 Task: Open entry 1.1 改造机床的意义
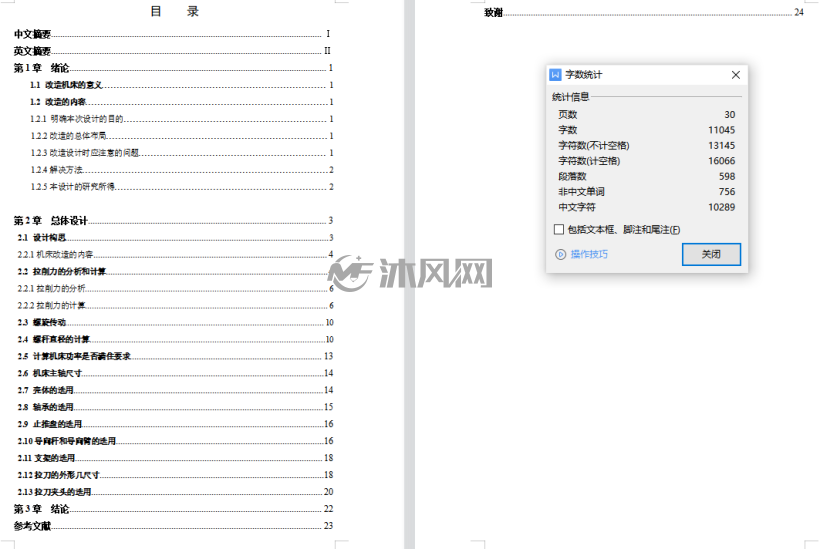[x=181, y=85]
